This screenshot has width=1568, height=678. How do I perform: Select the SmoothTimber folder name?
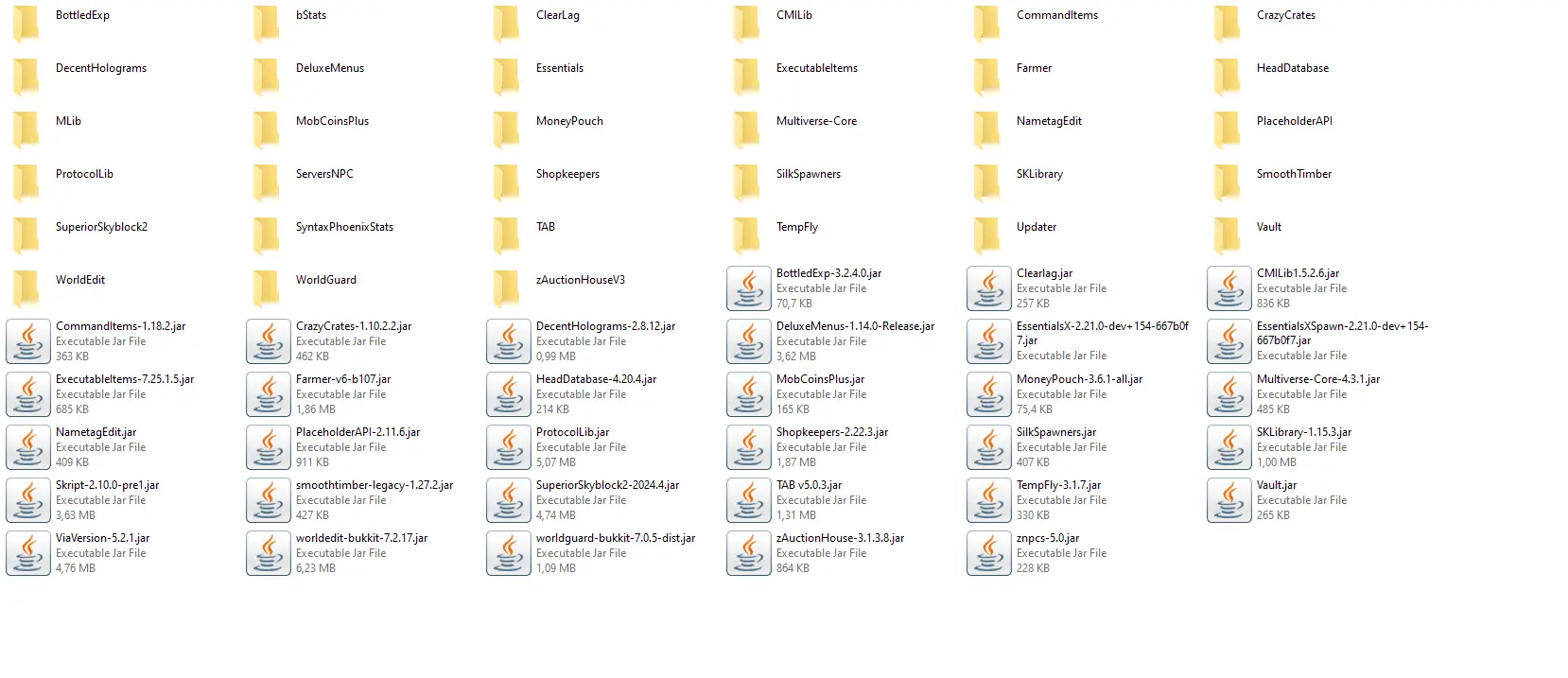(x=1294, y=174)
